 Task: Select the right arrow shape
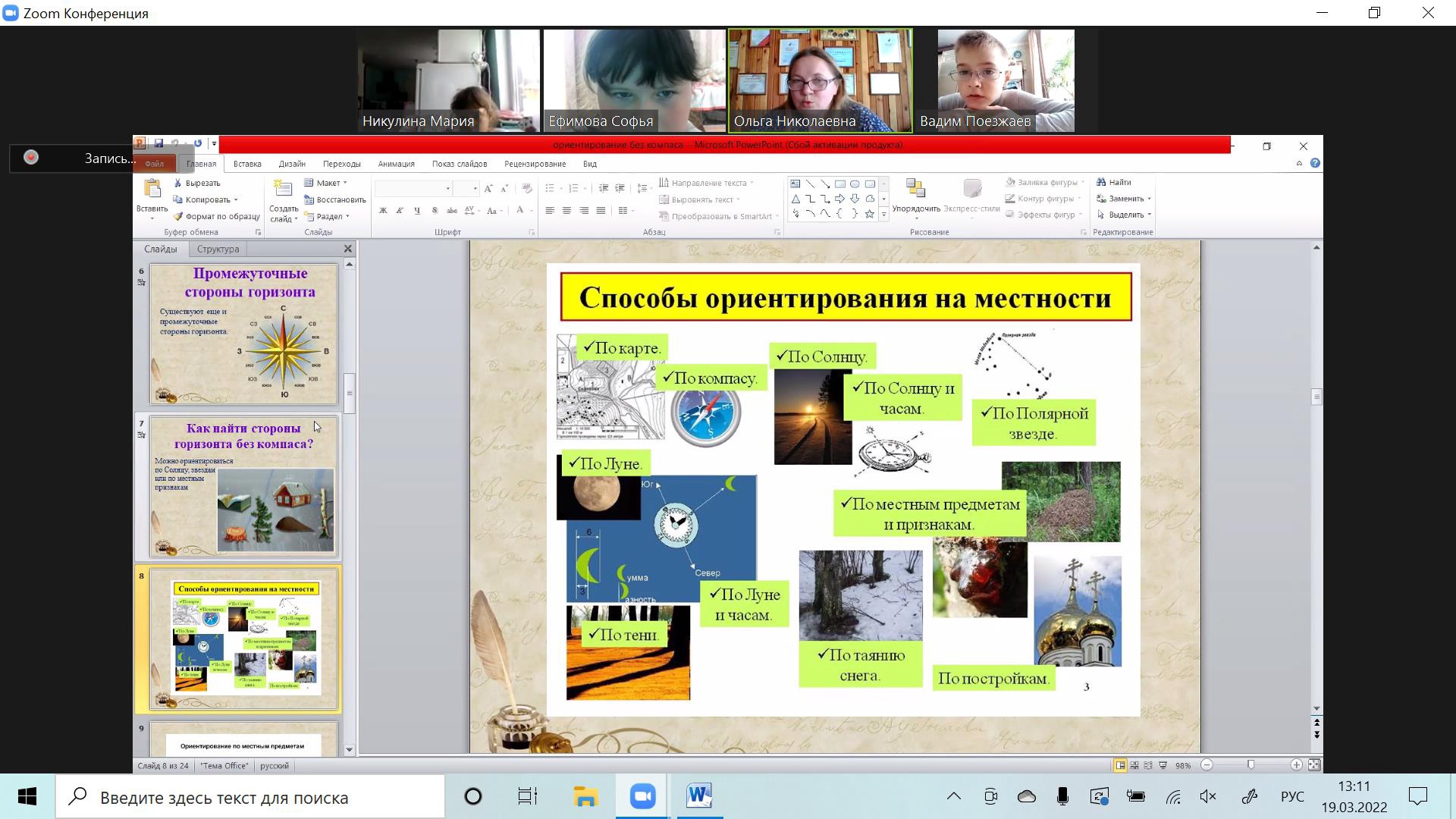pos(839,199)
